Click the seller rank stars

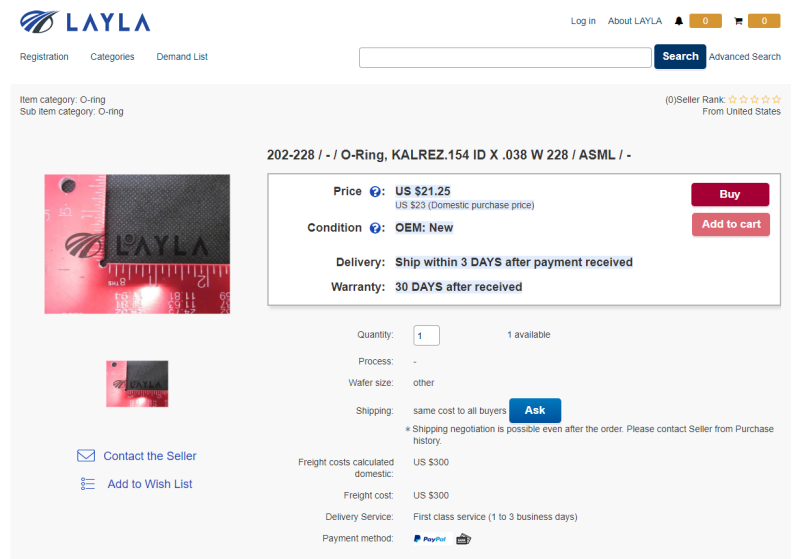754,99
